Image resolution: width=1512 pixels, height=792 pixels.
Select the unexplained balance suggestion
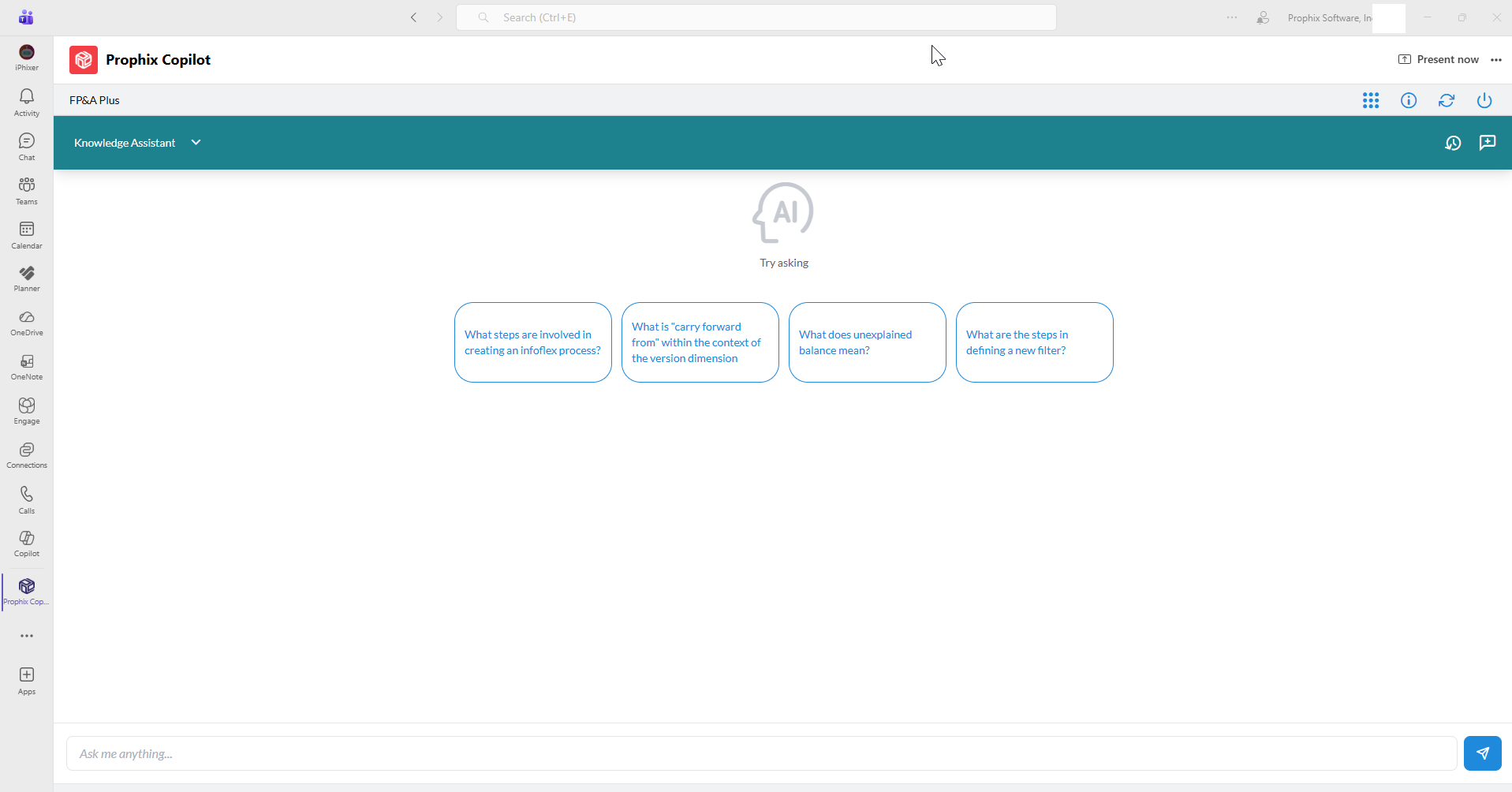pos(867,342)
